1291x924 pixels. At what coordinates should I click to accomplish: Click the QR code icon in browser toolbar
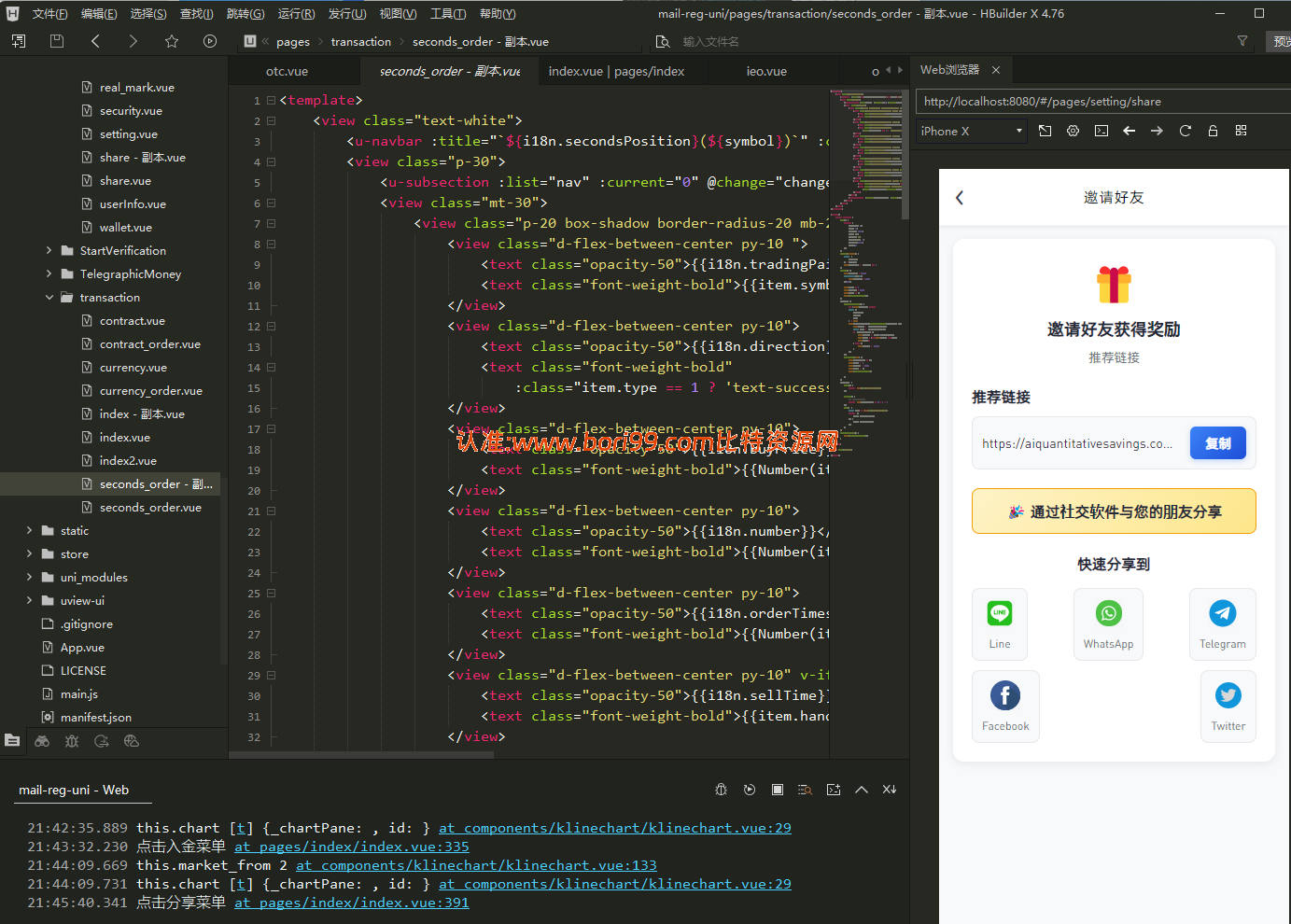[x=1242, y=131]
